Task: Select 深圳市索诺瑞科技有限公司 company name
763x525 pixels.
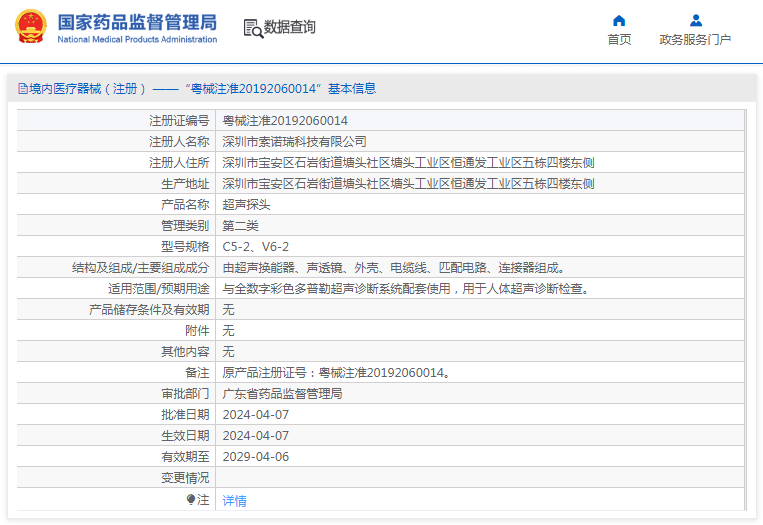Action: pyautogui.click(x=294, y=142)
